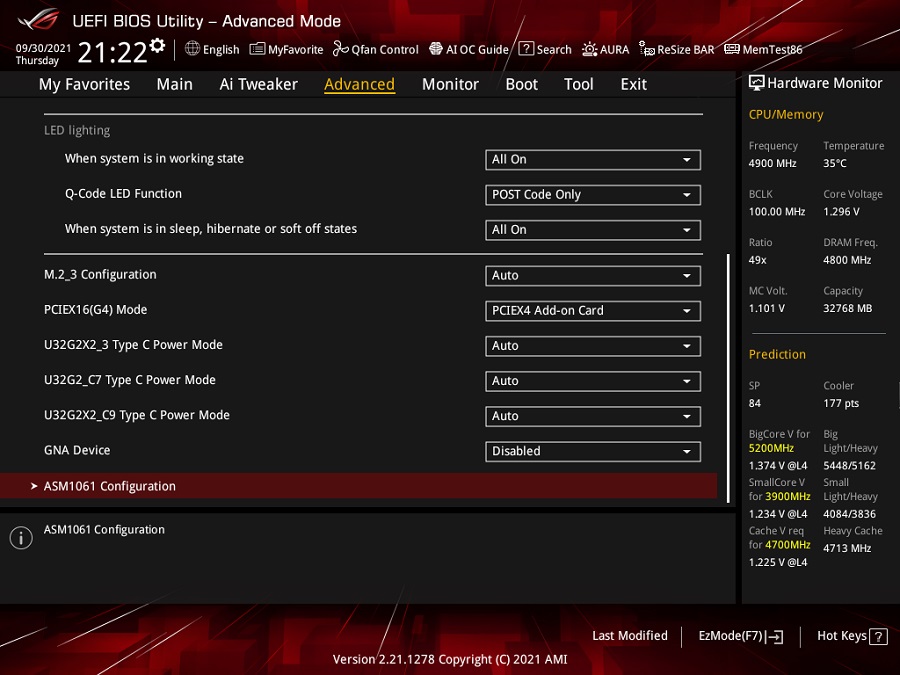This screenshot has width=900, height=675.
Task: Click the Hardware Monitor display icon
Action: (x=757, y=83)
